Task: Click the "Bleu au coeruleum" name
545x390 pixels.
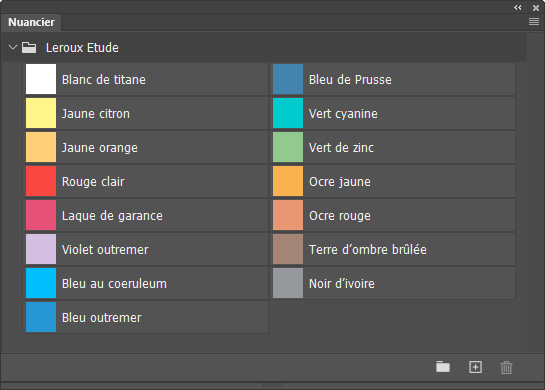Action: (114, 284)
